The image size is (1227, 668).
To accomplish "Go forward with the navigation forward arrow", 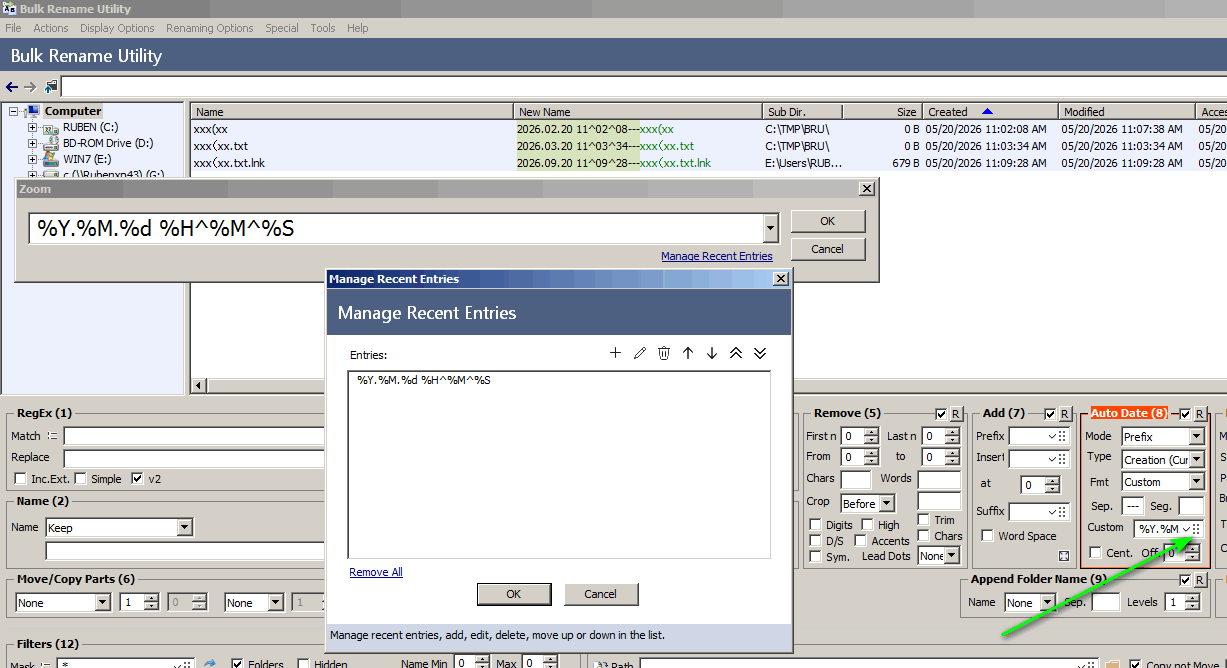I will coord(30,87).
